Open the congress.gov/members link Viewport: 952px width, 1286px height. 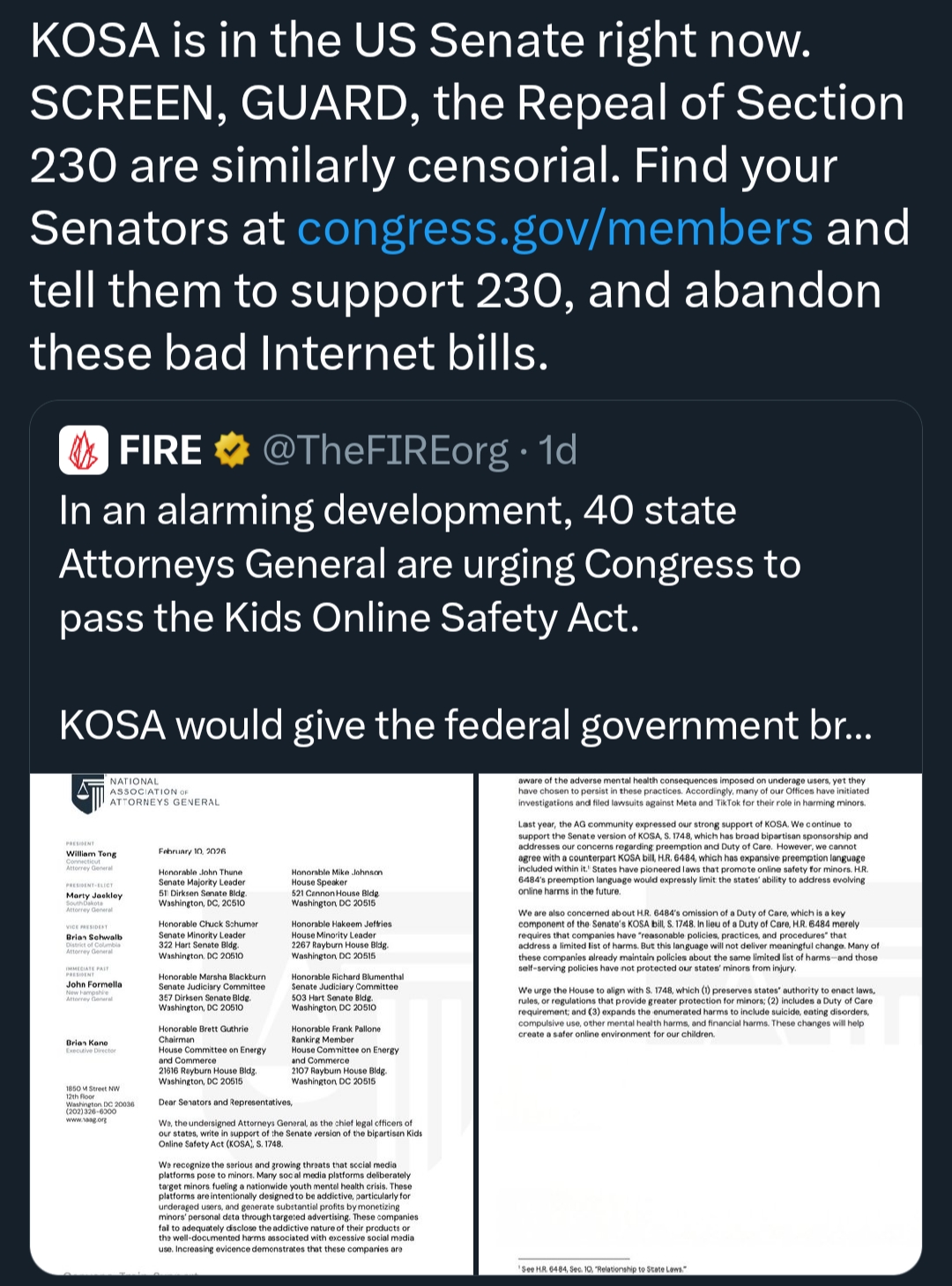554,228
